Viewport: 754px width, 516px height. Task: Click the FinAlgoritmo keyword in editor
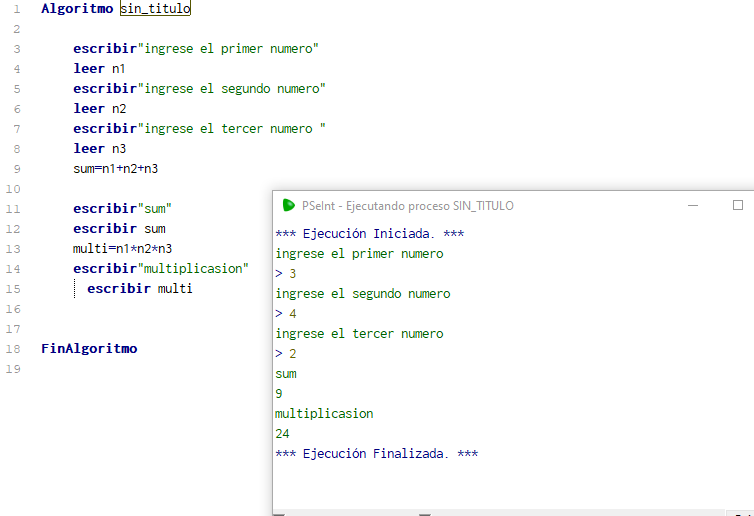tap(89, 349)
